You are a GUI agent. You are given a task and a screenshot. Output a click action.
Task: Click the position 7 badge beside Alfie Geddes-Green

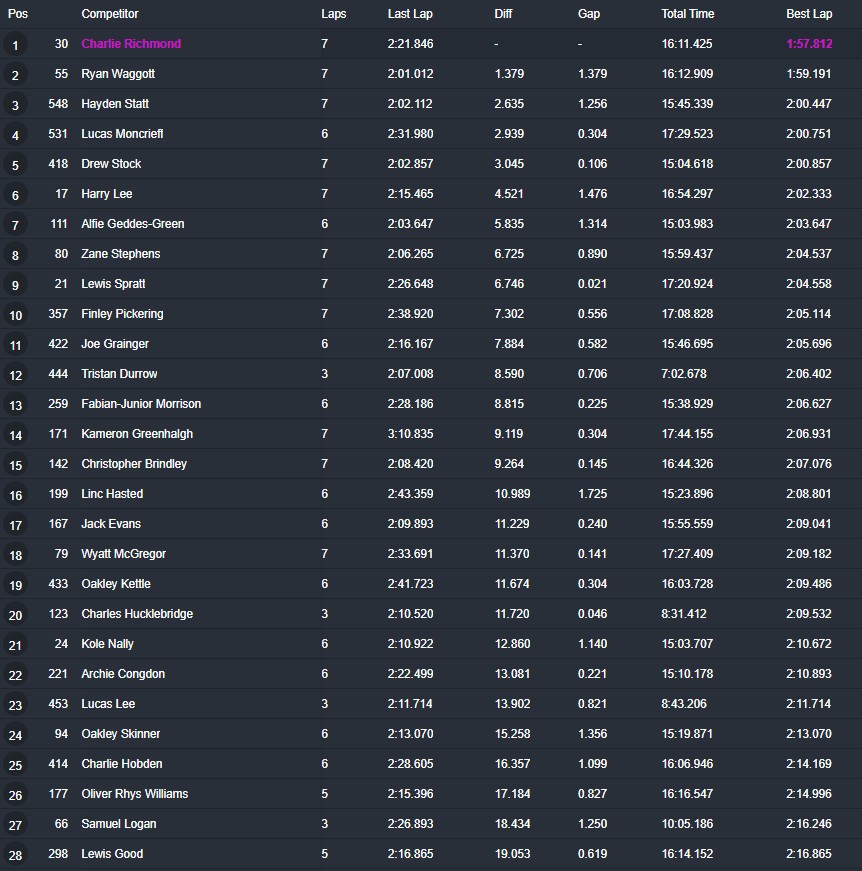(15, 225)
